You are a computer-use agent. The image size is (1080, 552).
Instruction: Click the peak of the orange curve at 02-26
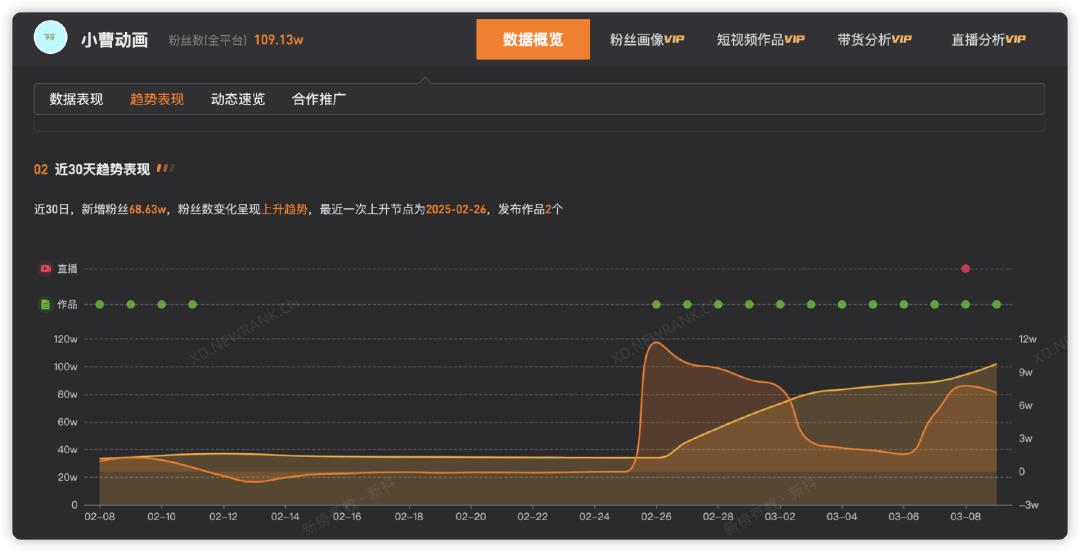pyautogui.click(x=655, y=343)
